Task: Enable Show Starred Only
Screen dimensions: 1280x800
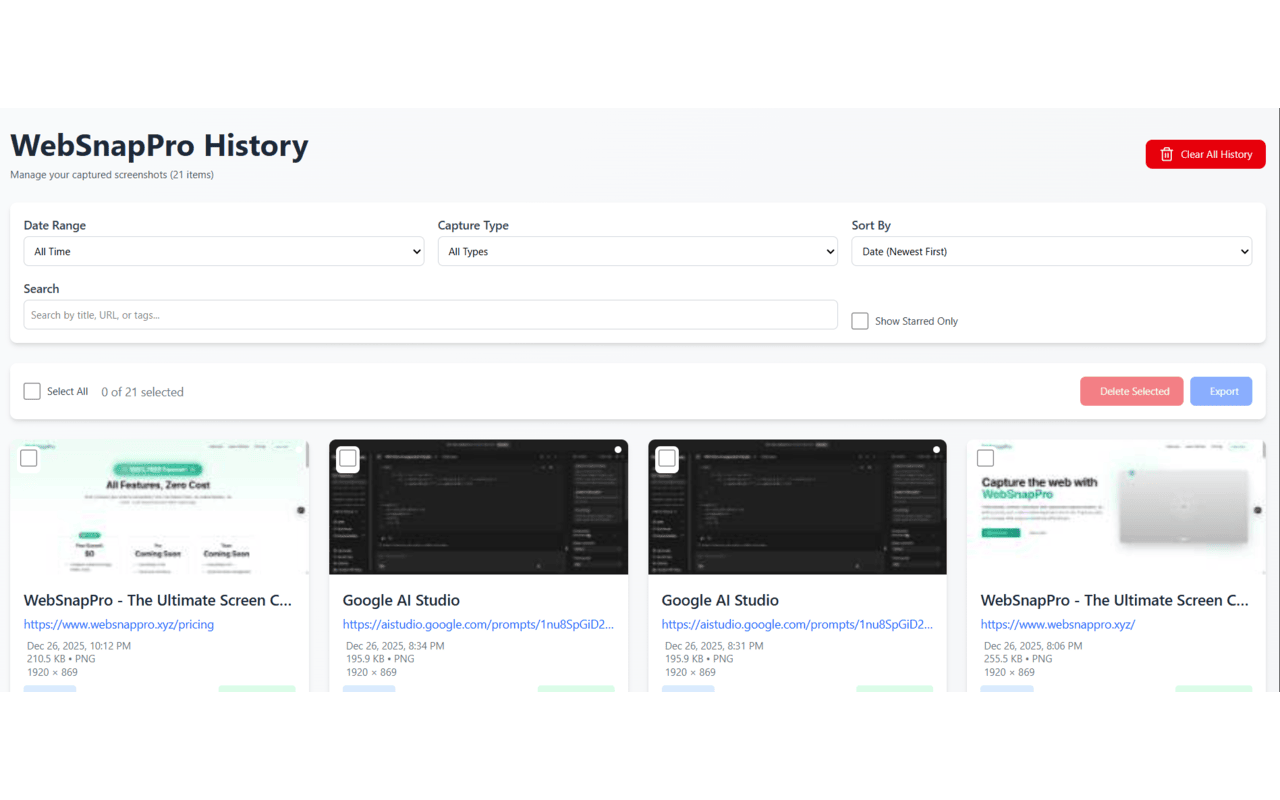Action: coord(859,320)
